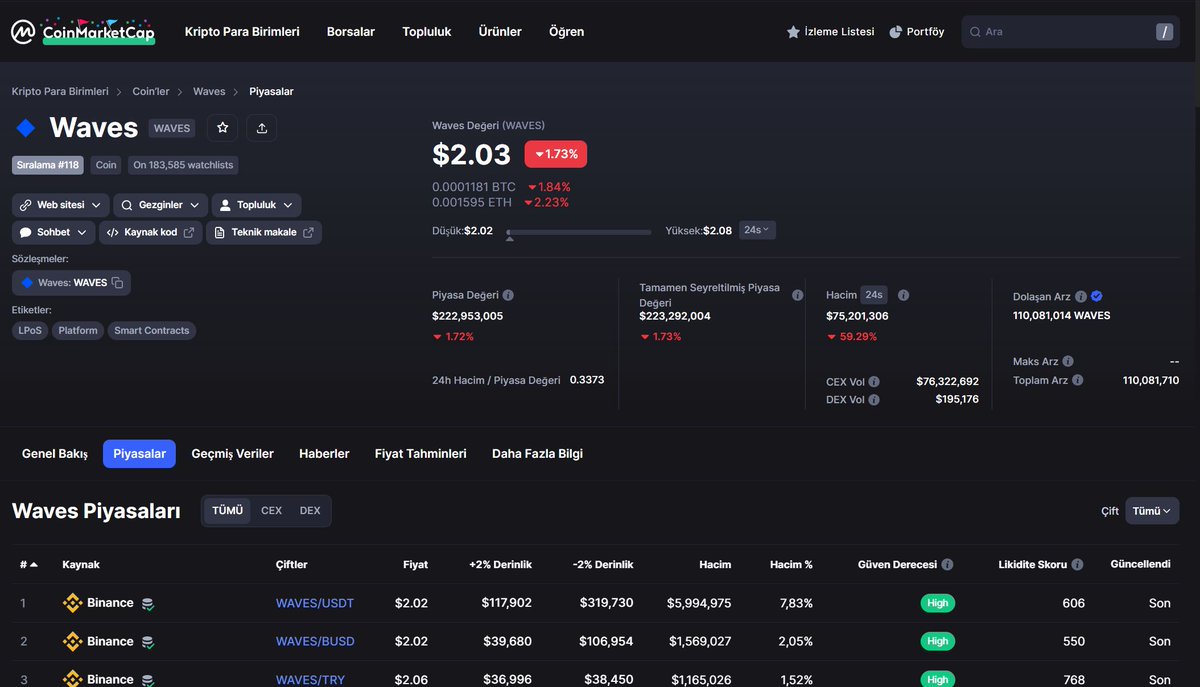Screen dimensions: 1200x687
Task: Open Kripto Para Birimleri menu
Action: point(242,32)
